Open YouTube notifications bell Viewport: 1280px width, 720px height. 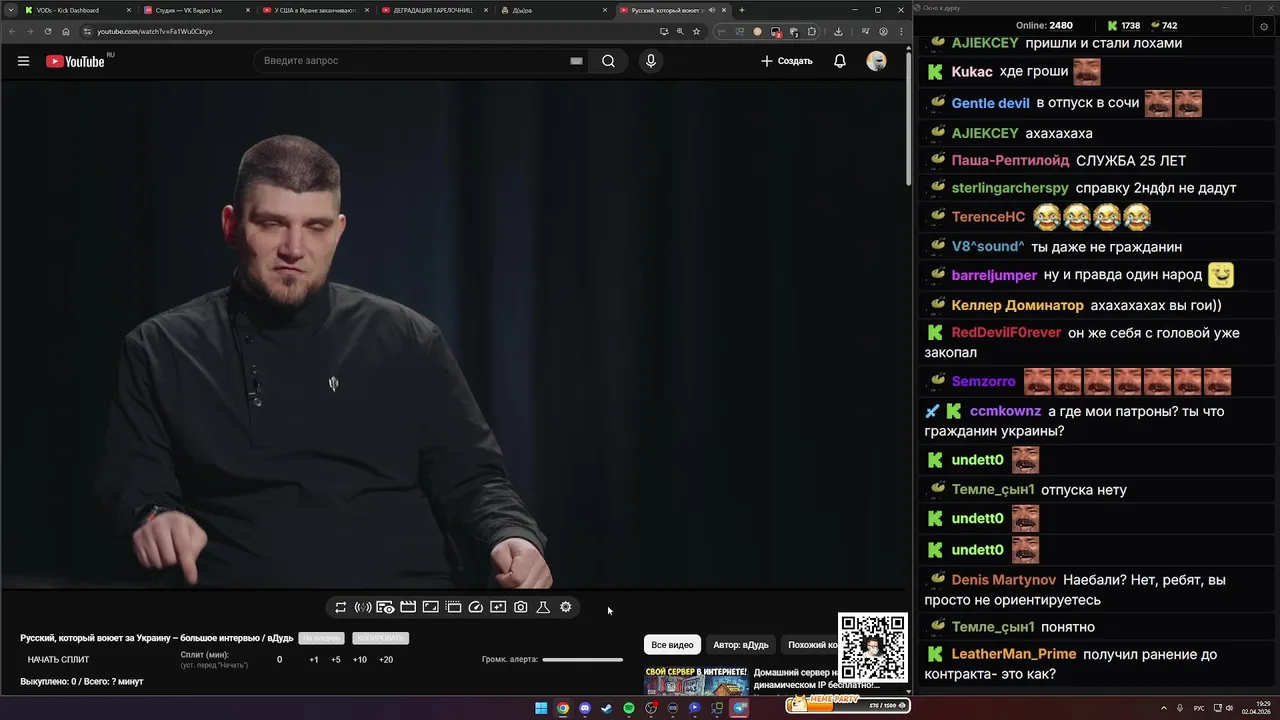click(840, 61)
